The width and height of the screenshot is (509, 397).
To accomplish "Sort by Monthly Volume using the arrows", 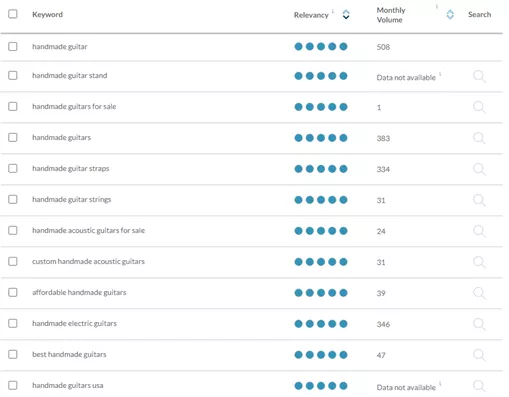I will 450,15.
